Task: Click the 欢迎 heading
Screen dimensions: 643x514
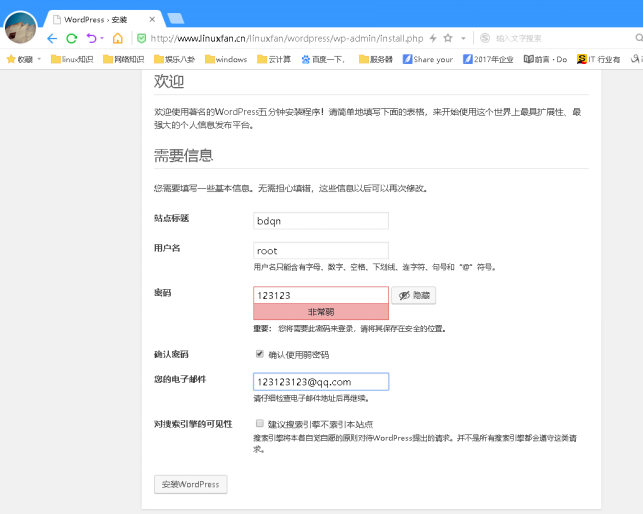Action: [169, 81]
